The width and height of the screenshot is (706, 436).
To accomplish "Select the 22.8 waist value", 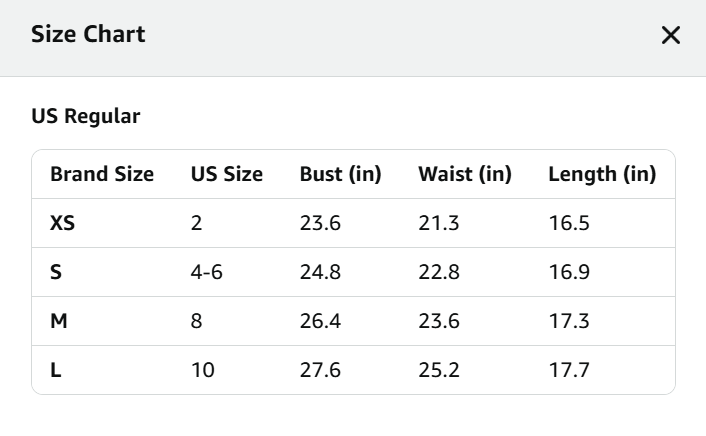I will pyautogui.click(x=439, y=272).
